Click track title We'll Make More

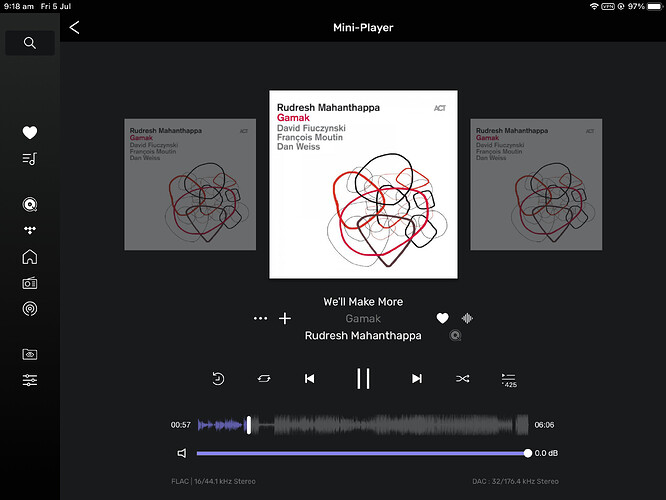(363, 302)
